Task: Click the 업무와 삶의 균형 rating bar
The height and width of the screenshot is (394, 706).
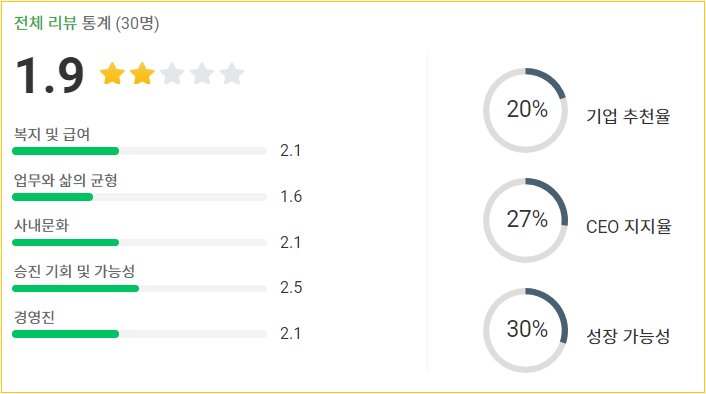Action: point(140,197)
